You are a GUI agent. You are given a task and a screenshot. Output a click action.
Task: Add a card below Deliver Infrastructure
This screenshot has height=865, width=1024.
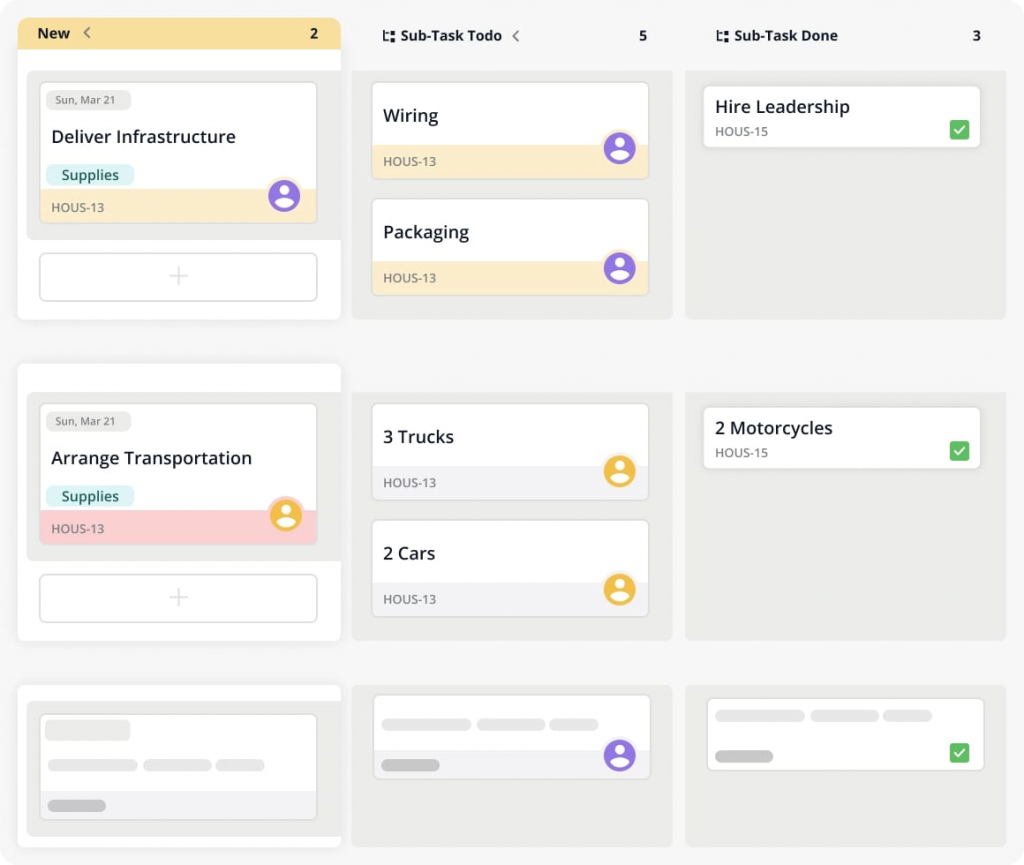tap(178, 277)
